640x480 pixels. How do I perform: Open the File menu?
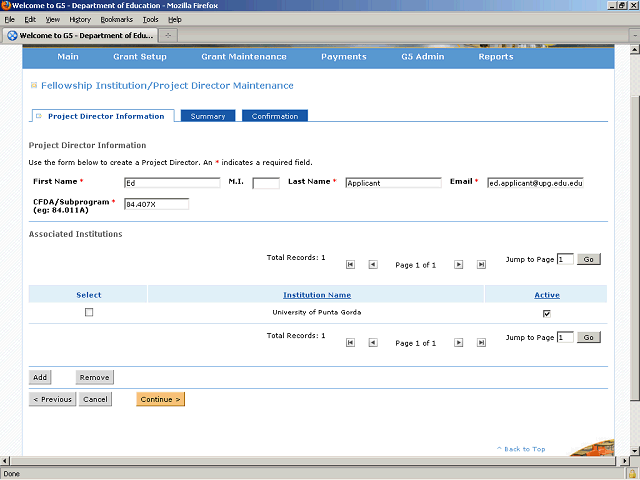click(x=9, y=20)
